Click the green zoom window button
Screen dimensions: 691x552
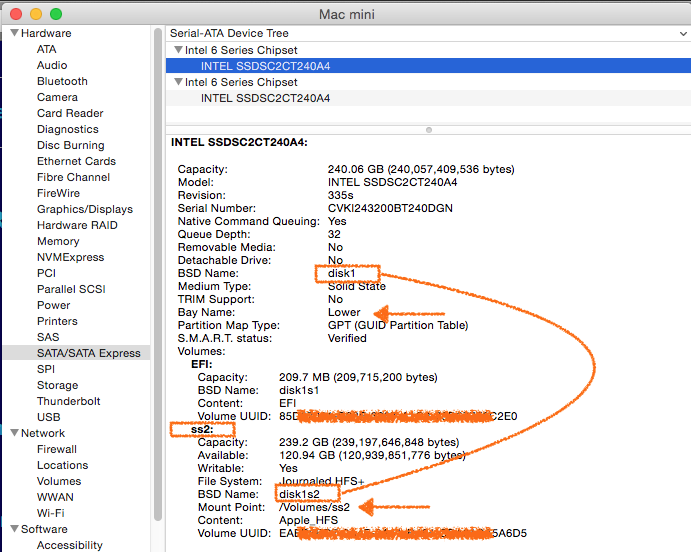pyautogui.click(x=56, y=14)
